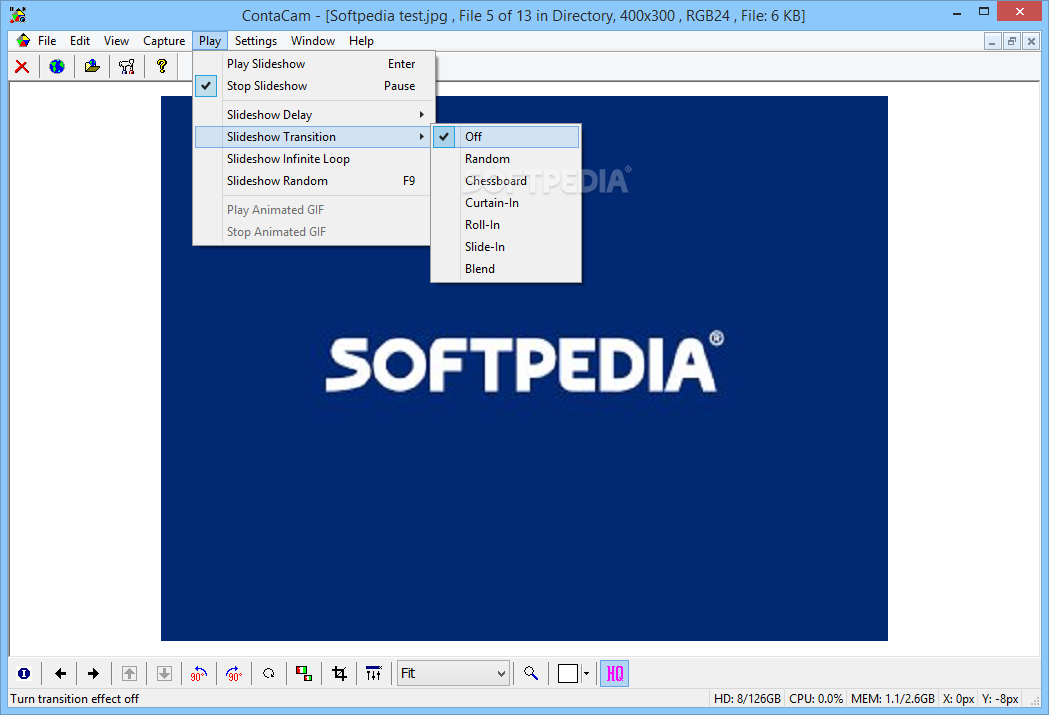Open the image adjustment sliders icon

[x=374, y=674]
